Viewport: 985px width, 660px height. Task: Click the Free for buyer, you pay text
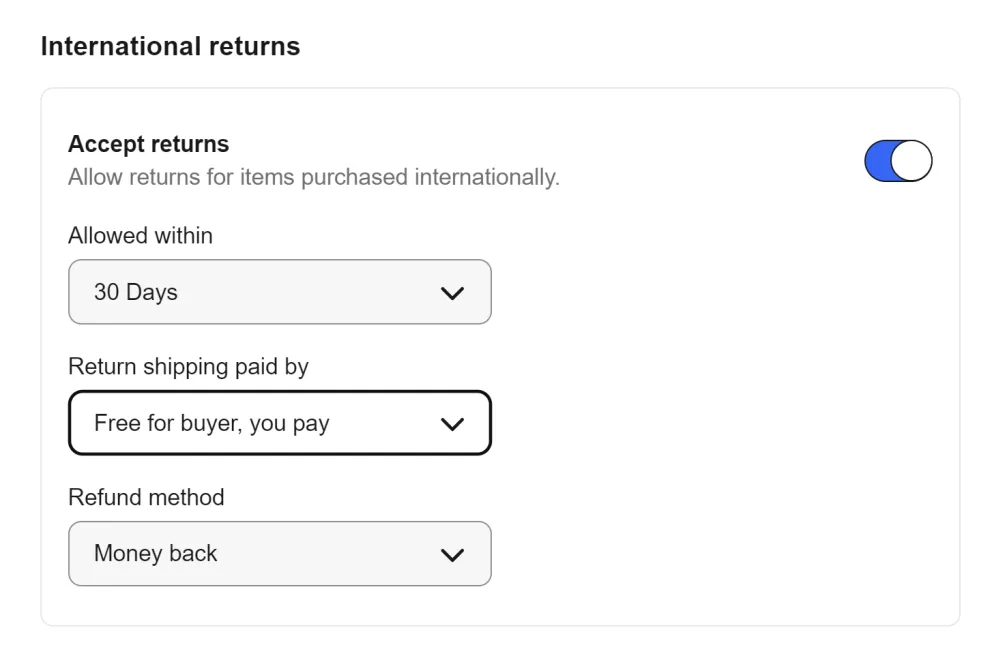click(x=211, y=423)
